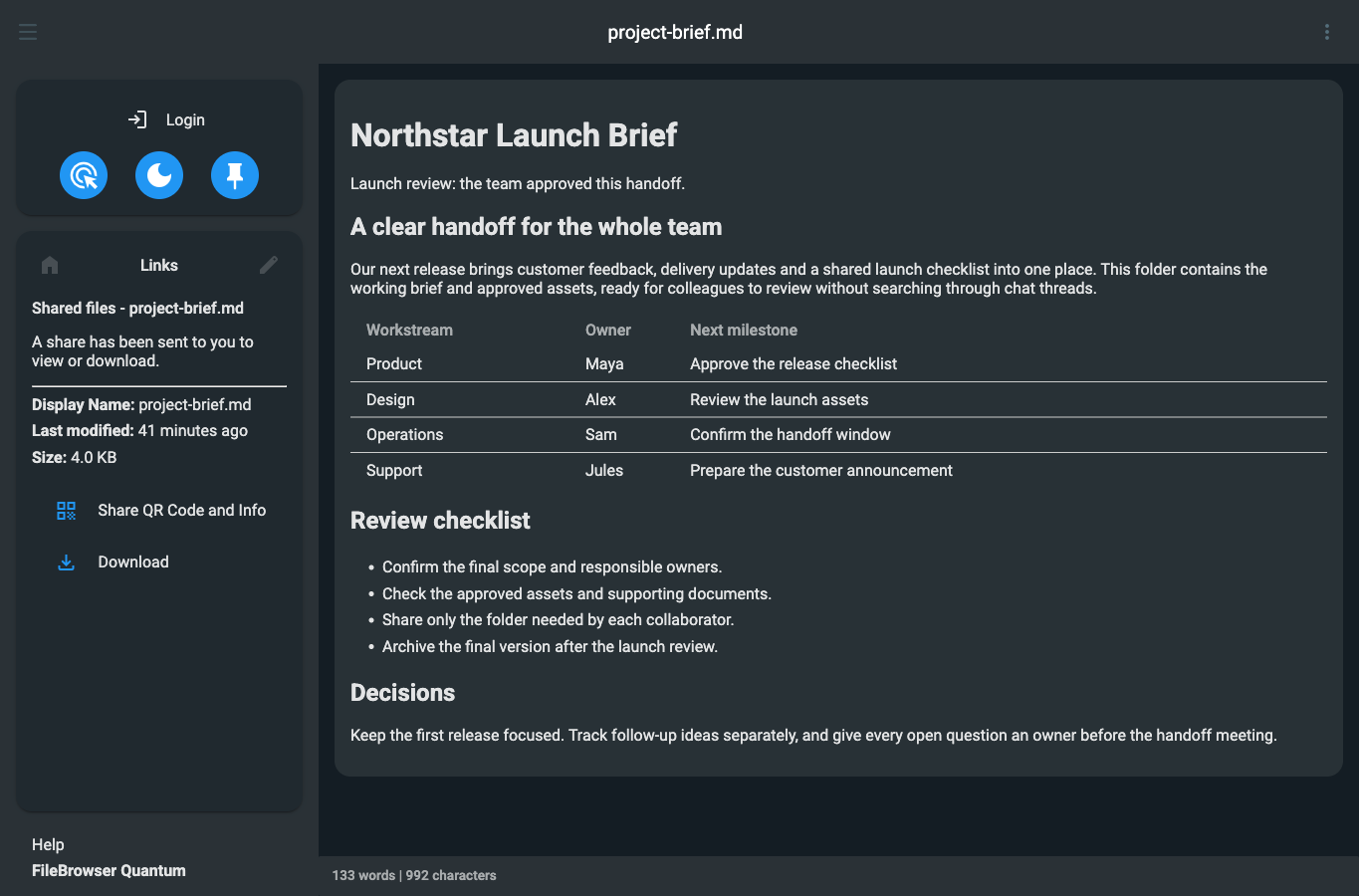This screenshot has height=896, width=1359.
Task: Toggle single-click mode cursor button
Action: (84, 175)
